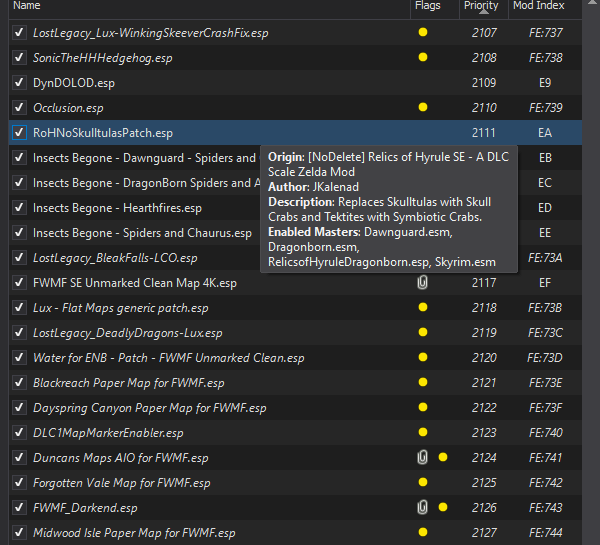Uncheck Insects Begone - Spiders and Chaurus.esp
The image size is (600, 545).
pyautogui.click(x=19, y=233)
